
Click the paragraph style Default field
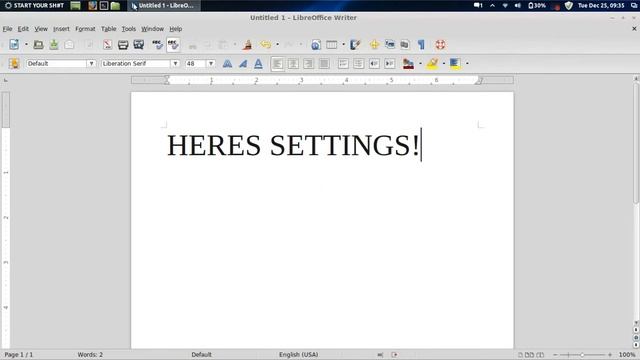[56, 64]
